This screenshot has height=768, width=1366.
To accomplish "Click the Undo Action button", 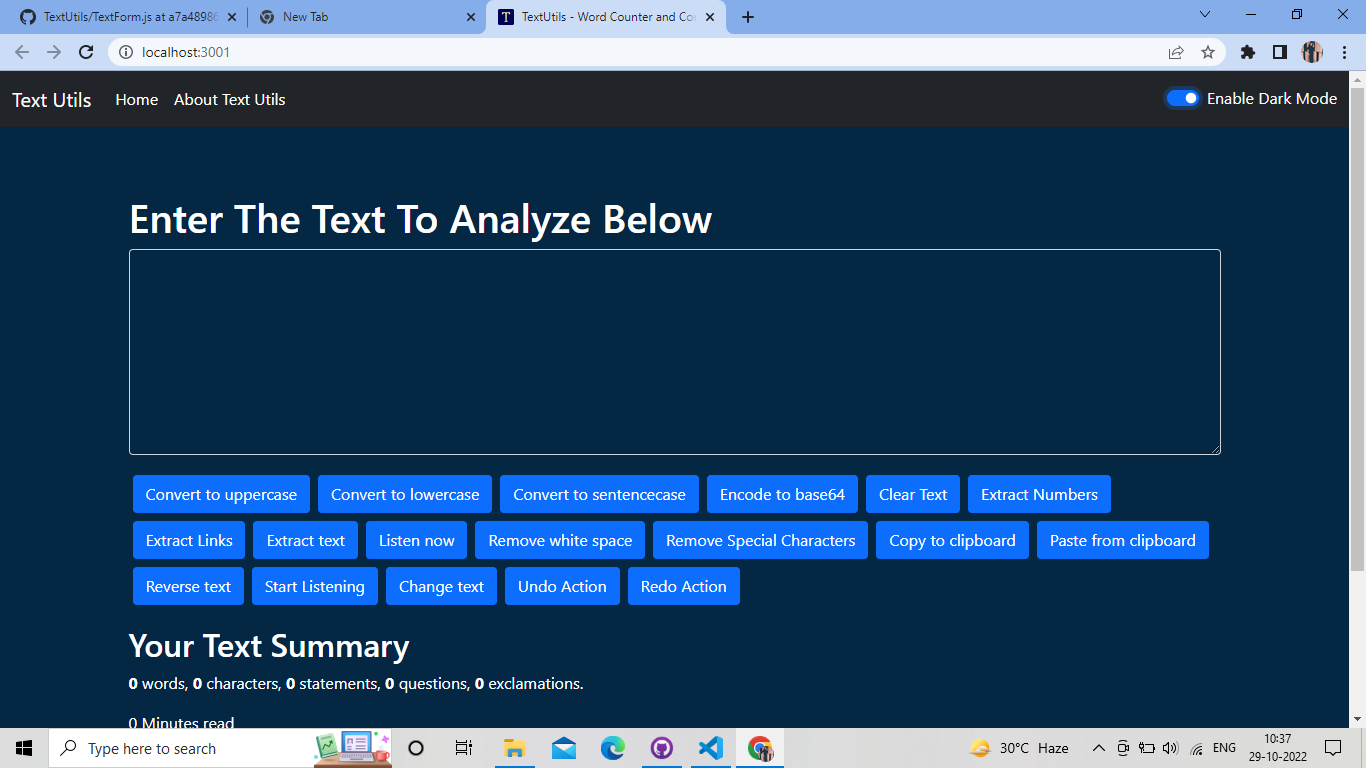I will click(x=562, y=586).
